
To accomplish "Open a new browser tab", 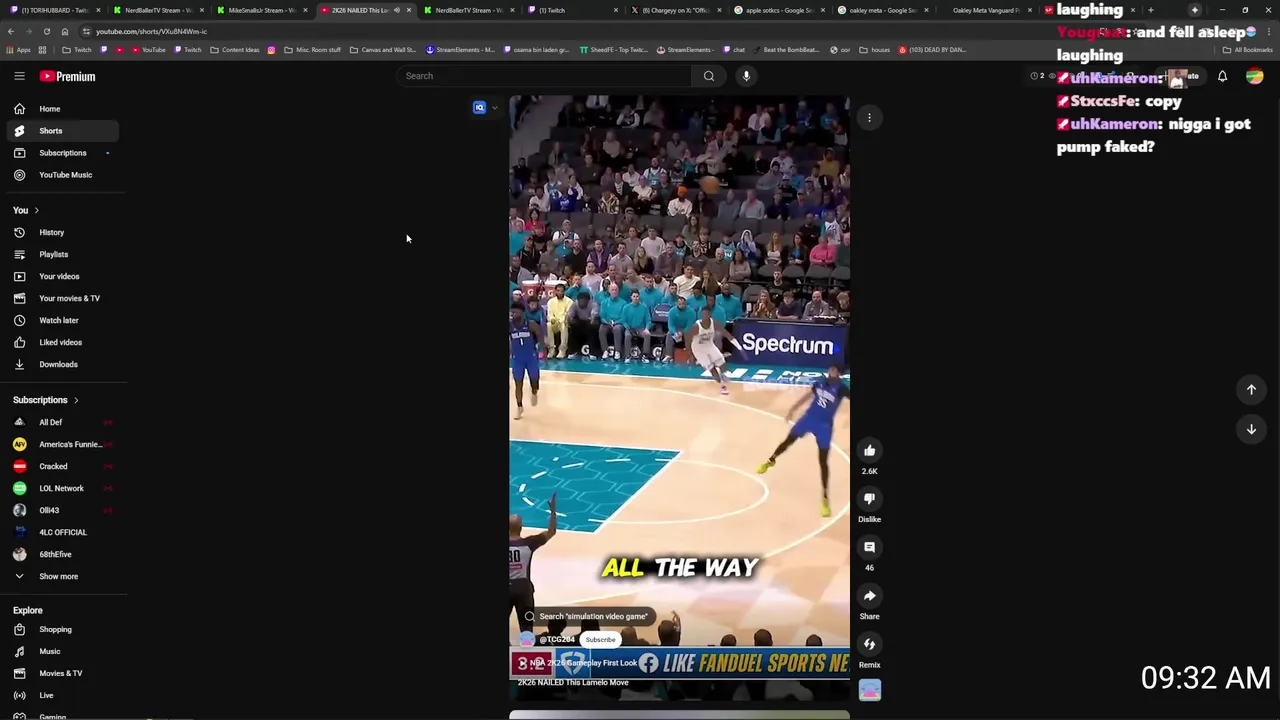I will [1150, 10].
